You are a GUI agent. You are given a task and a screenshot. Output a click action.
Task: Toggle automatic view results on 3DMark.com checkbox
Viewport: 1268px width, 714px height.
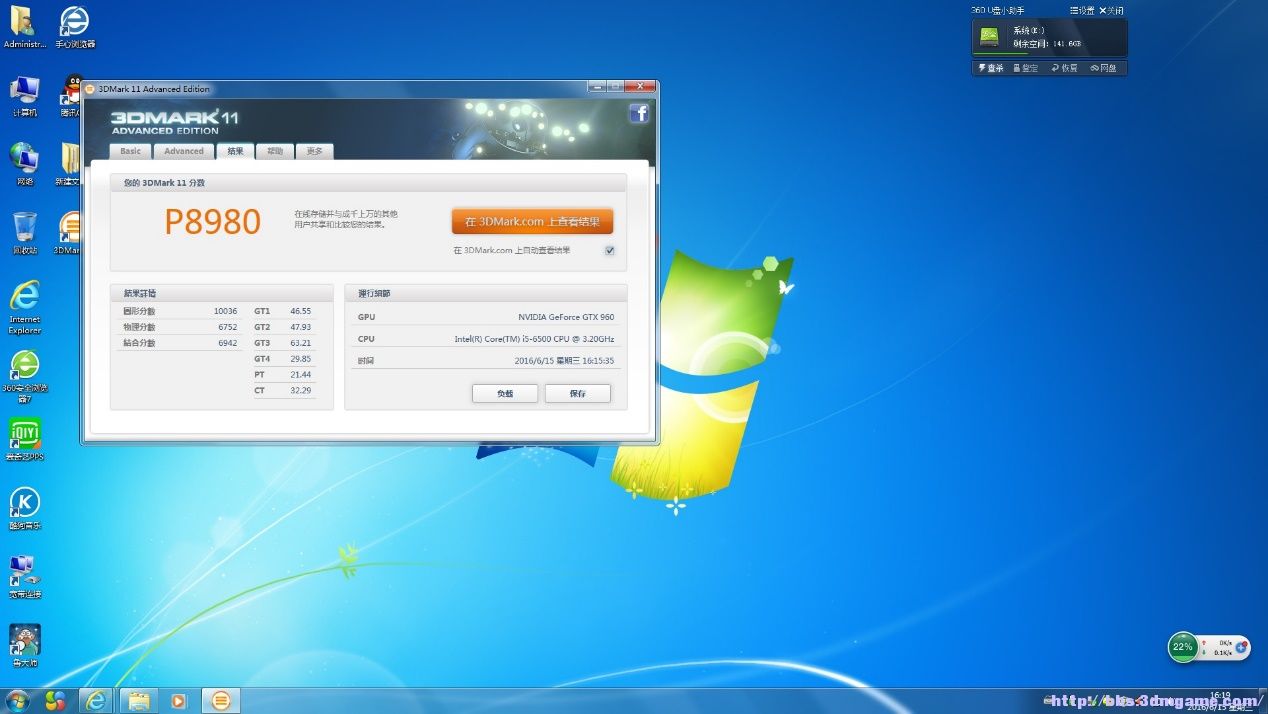(x=610, y=250)
